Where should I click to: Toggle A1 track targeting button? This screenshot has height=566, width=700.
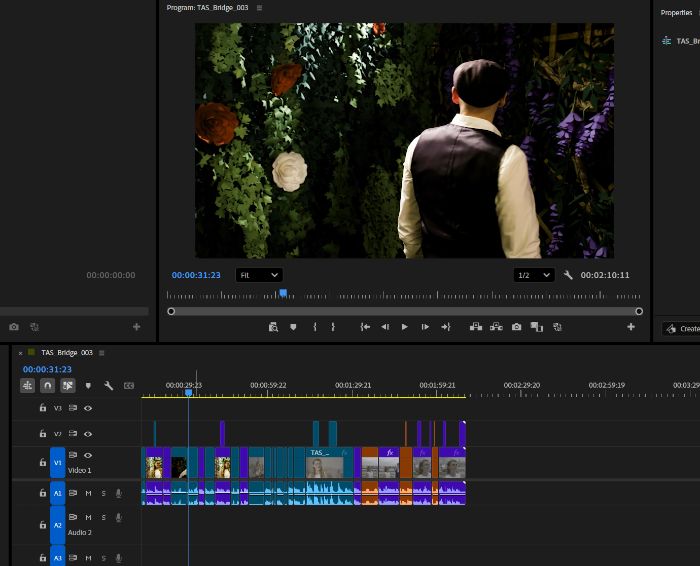(x=58, y=493)
